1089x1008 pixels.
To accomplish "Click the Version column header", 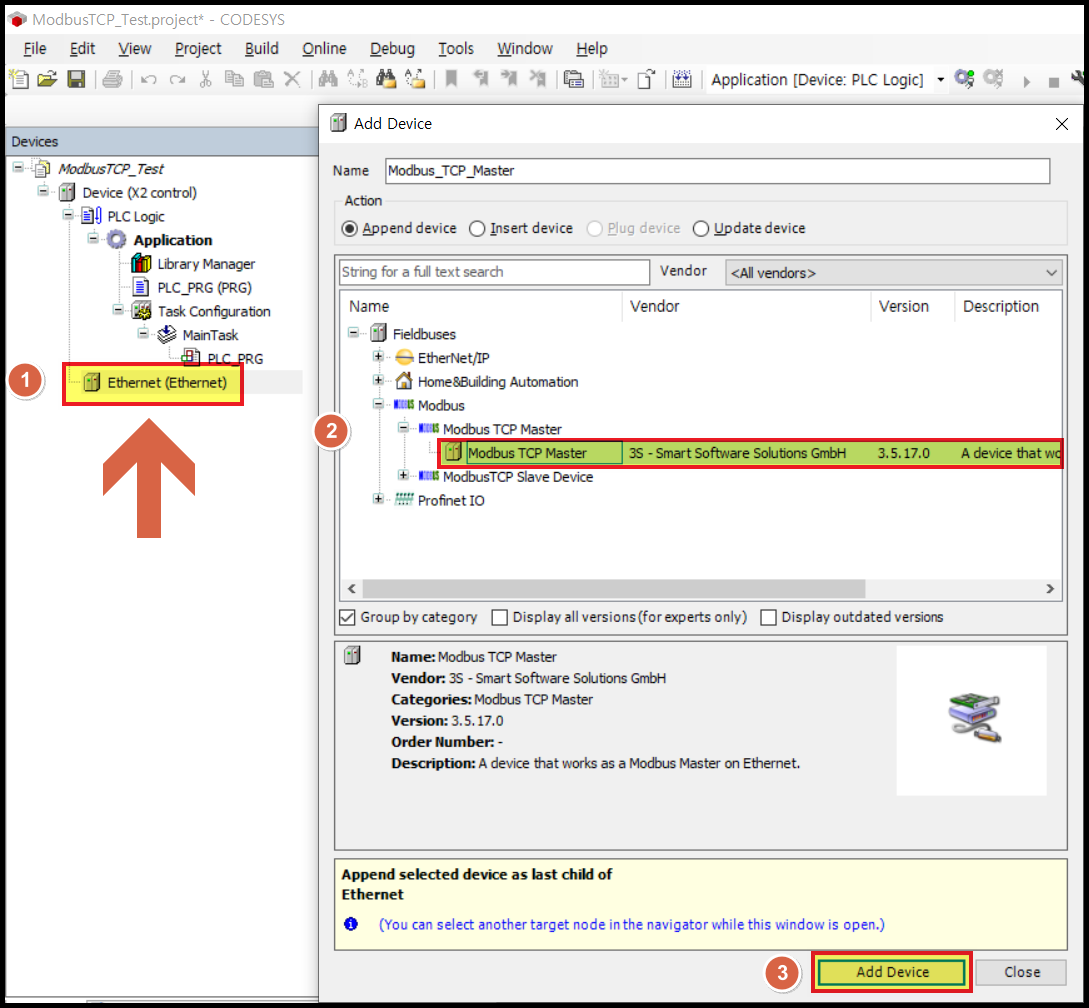I will pos(912,306).
